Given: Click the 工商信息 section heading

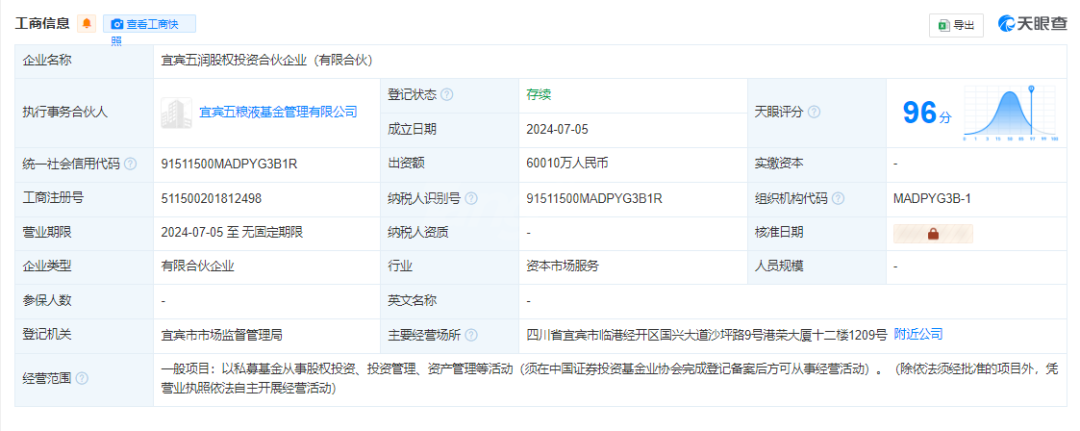Looking at the screenshot, I should (43, 23).
